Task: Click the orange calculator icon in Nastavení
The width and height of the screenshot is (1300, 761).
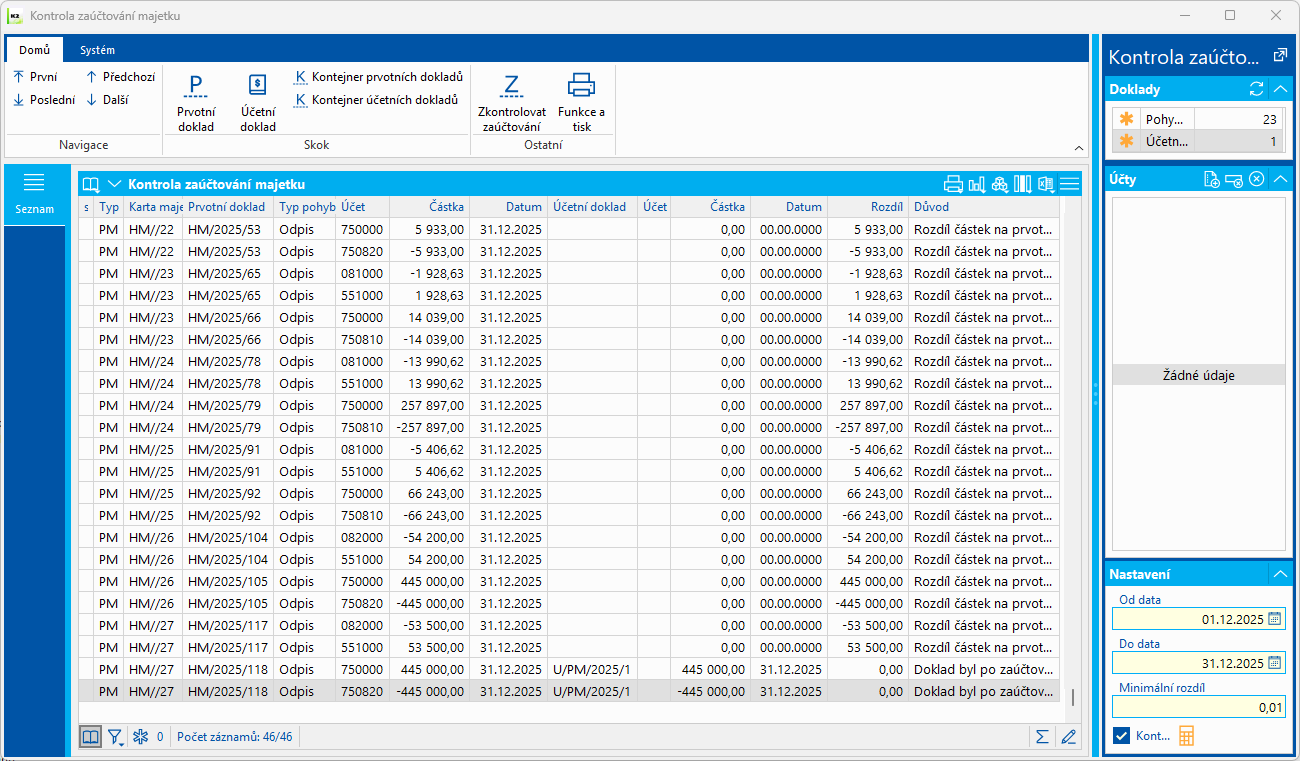Action: pyautogui.click(x=1187, y=736)
